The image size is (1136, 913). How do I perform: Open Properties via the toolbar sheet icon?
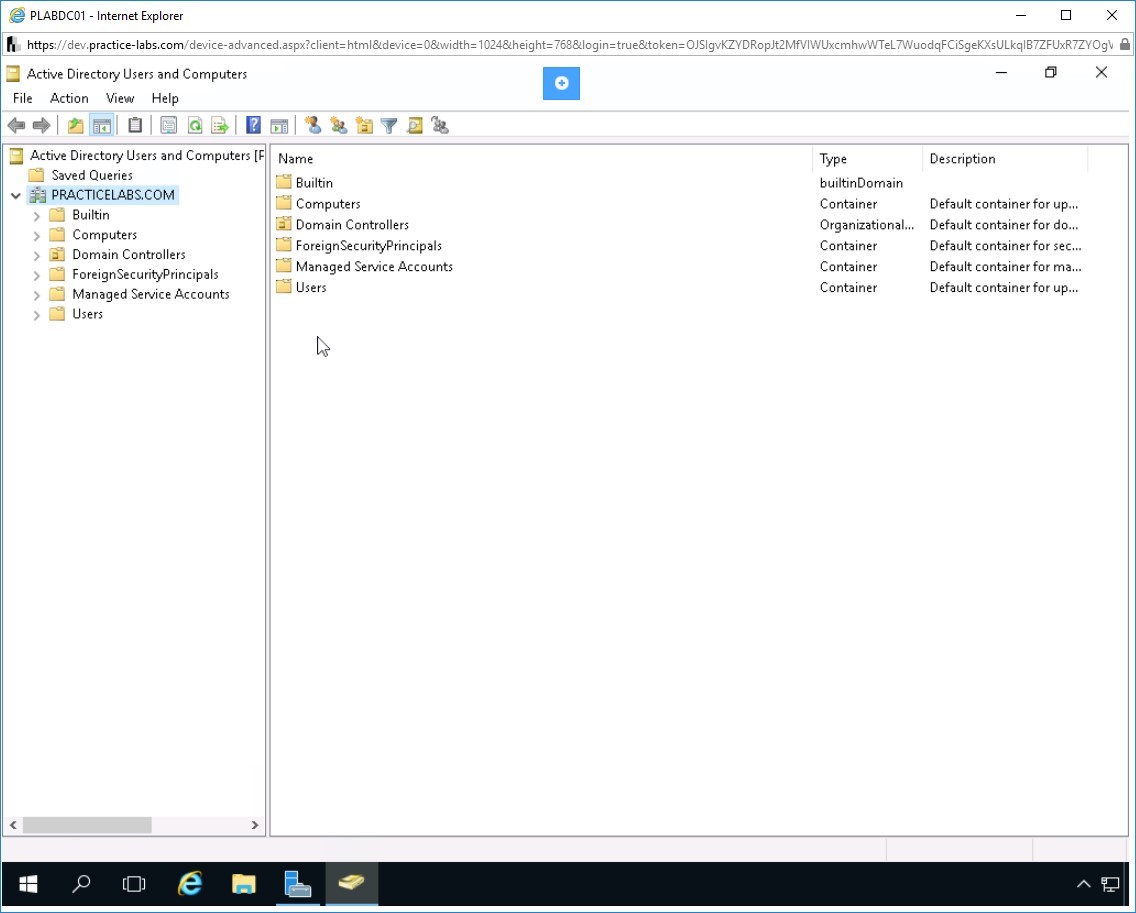[x=169, y=125]
